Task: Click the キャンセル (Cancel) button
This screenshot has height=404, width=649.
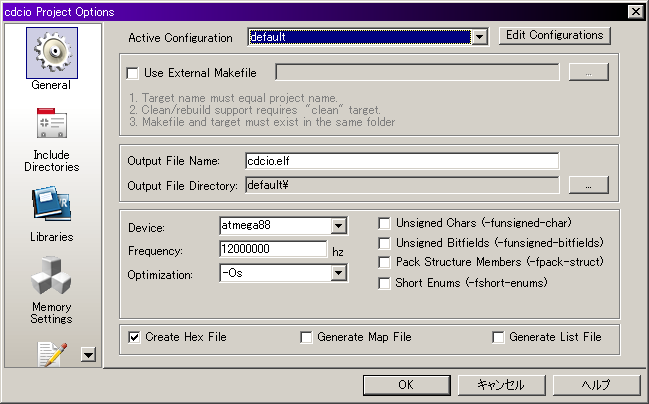Action: click(501, 385)
